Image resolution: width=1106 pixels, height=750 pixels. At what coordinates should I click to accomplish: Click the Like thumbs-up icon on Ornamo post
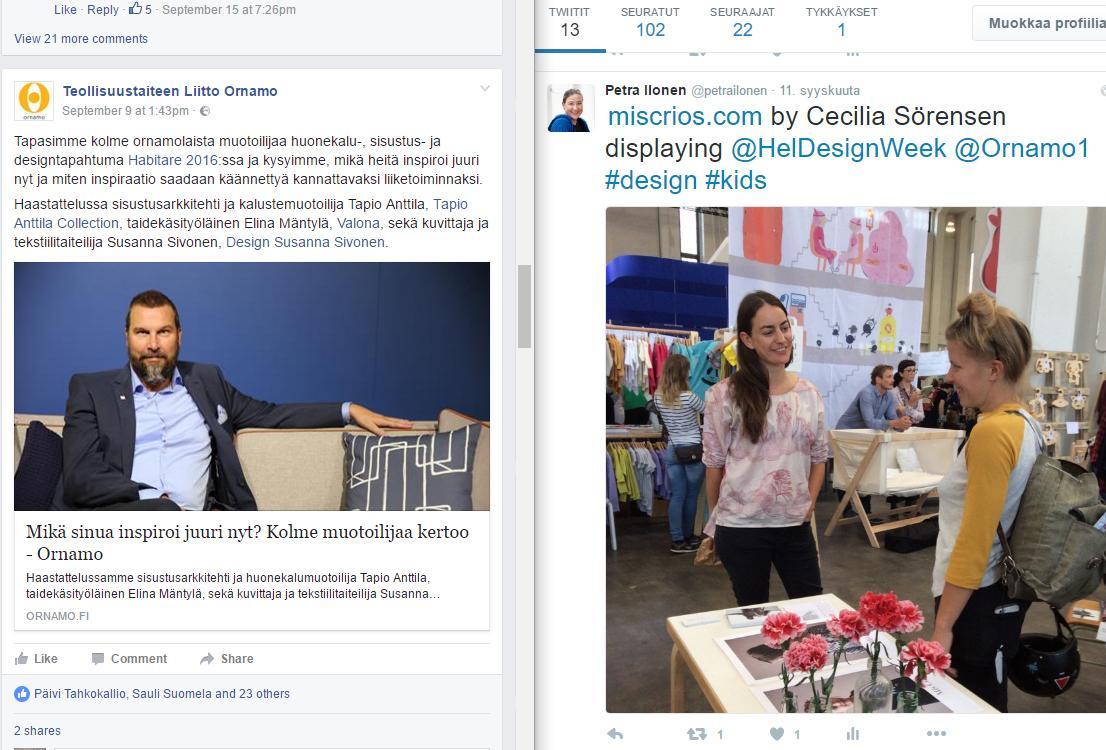tap(21, 658)
